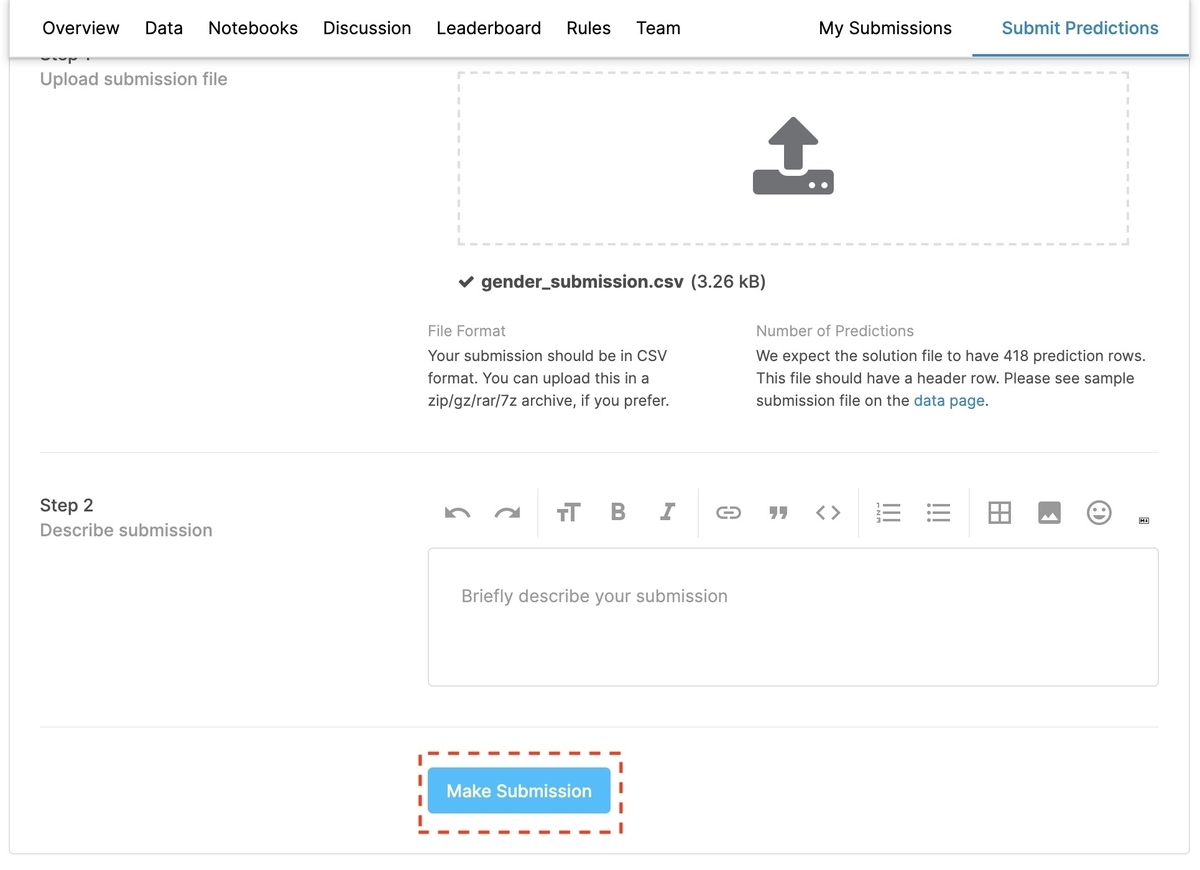The image size is (1200, 870).
Task: Insert a block quote
Action: click(778, 513)
